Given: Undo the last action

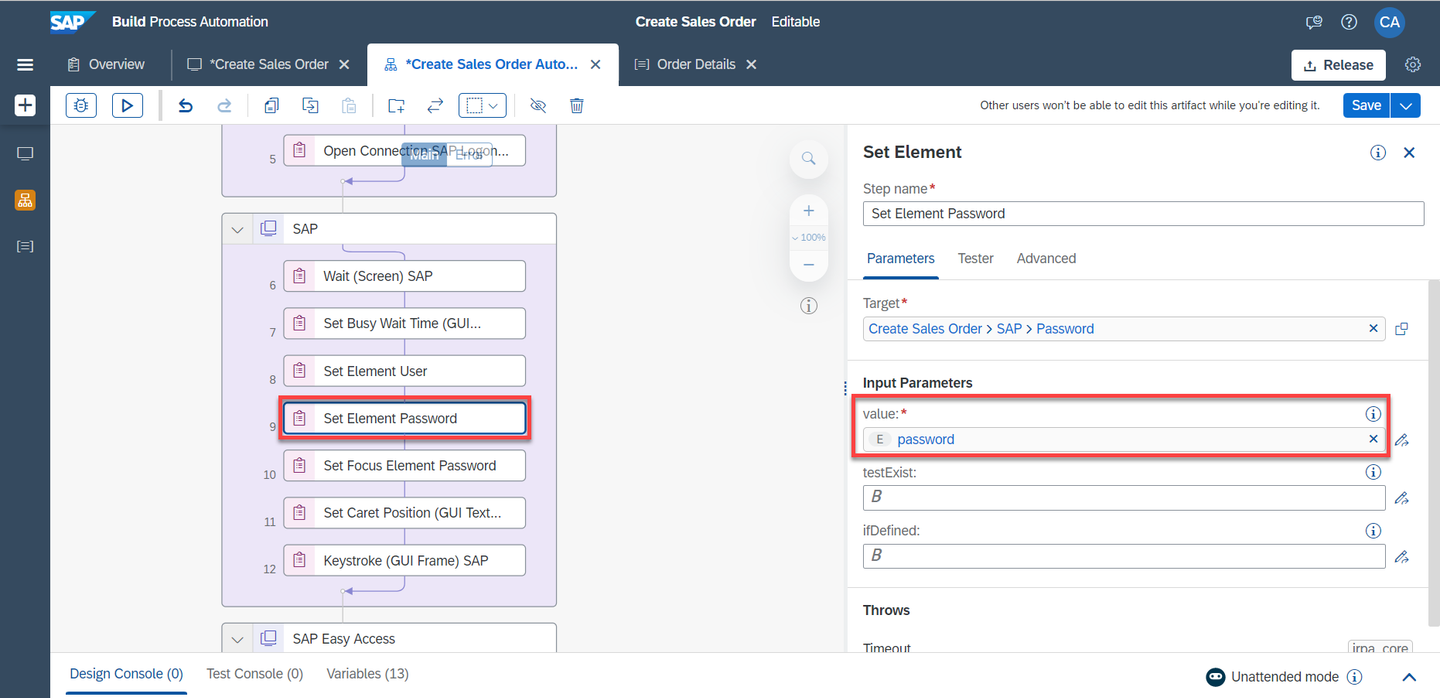Looking at the screenshot, I should pyautogui.click(x=185, y=105).
